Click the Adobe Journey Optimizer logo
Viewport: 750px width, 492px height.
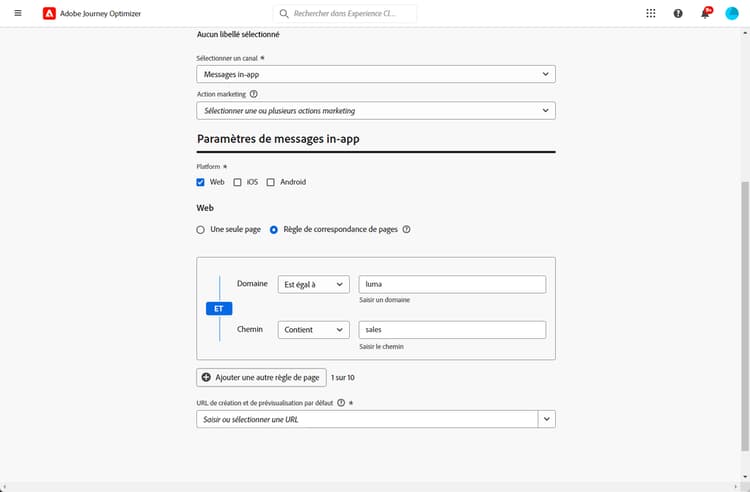coord(50,14)
